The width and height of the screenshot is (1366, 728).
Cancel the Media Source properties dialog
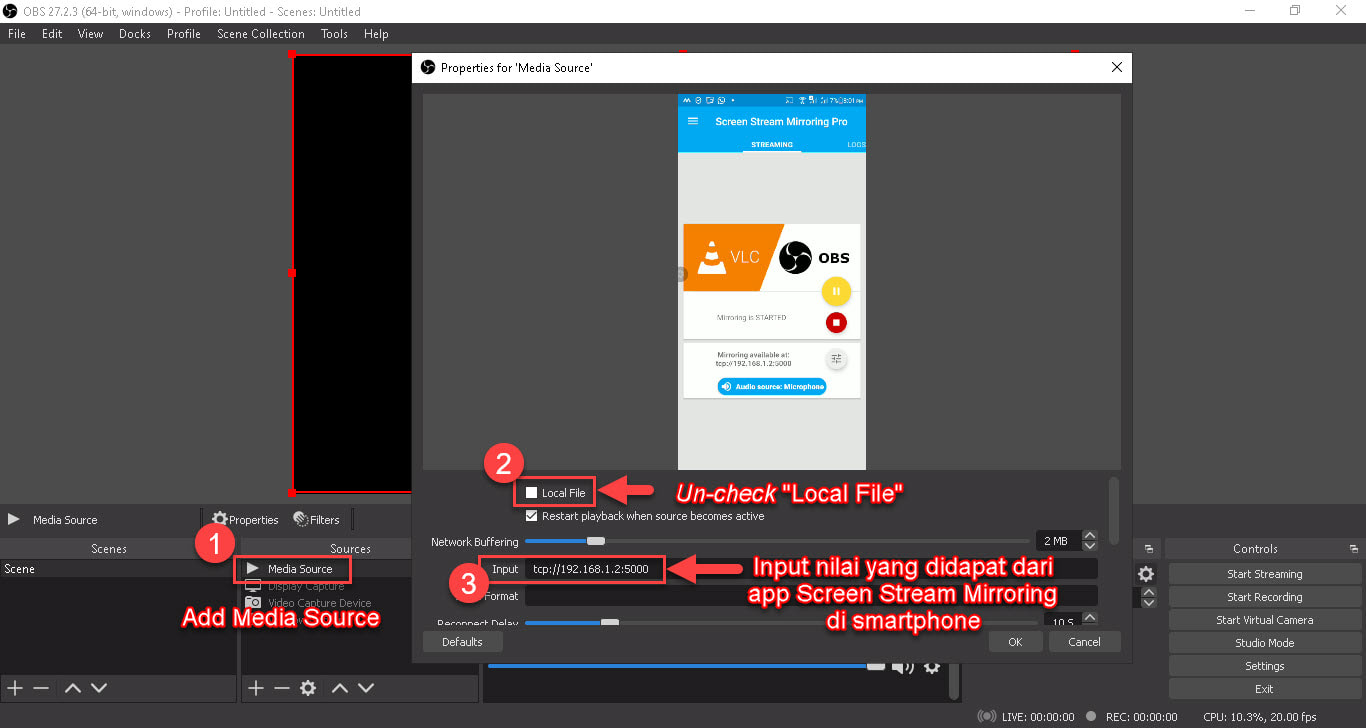point(1084,642)
